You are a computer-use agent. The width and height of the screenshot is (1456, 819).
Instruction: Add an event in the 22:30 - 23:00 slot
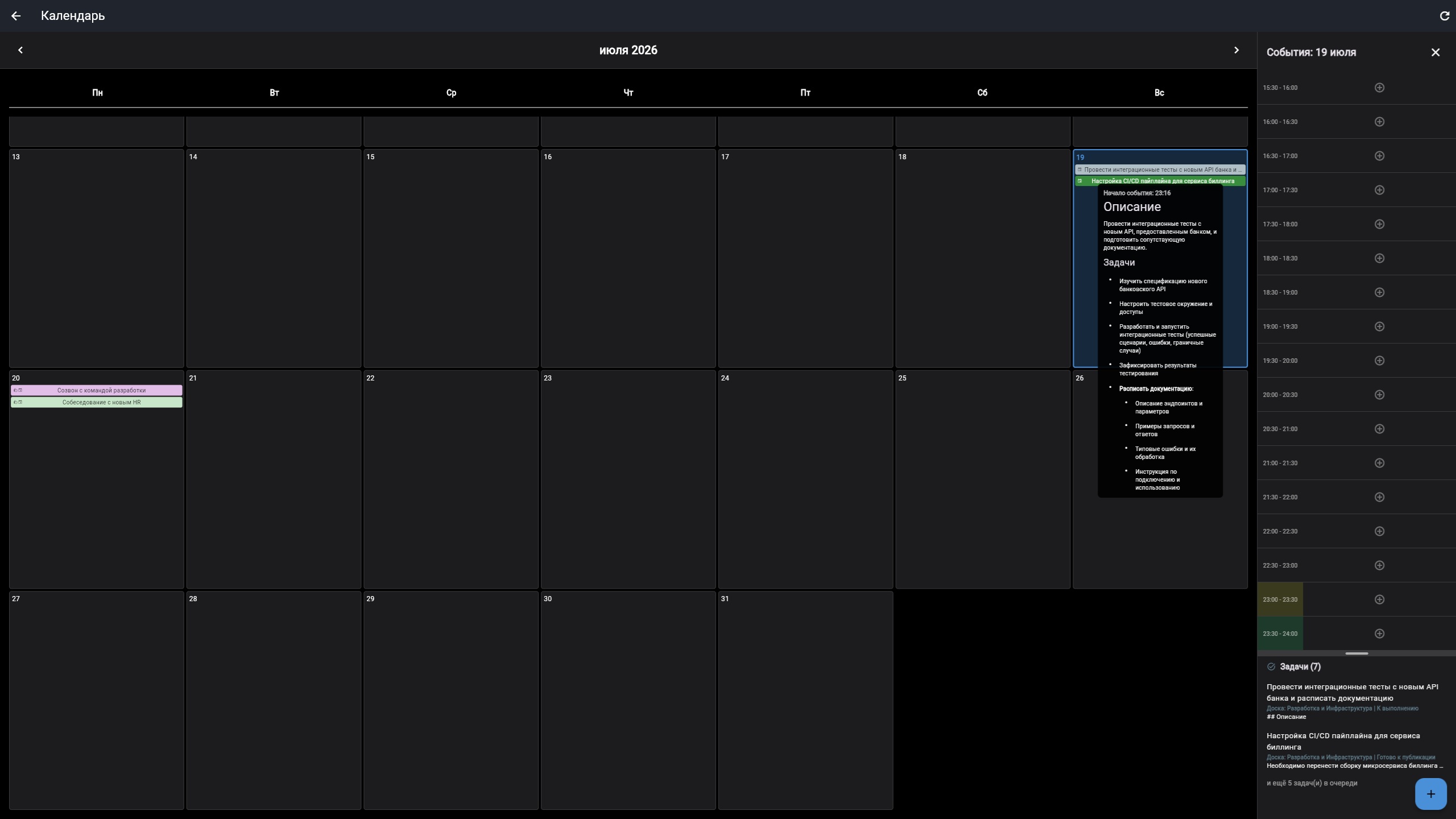[x=1379, y=565]
